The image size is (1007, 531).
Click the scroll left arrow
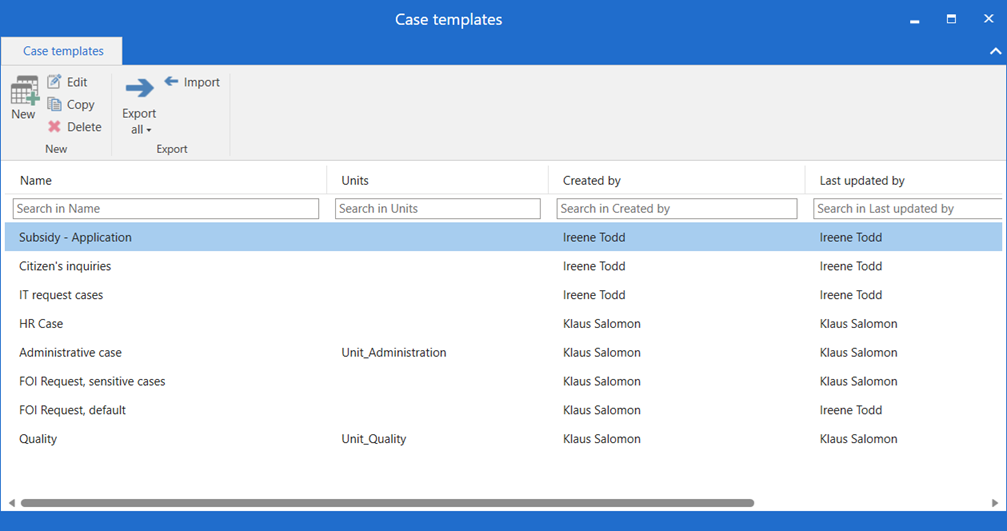[12, 503]
